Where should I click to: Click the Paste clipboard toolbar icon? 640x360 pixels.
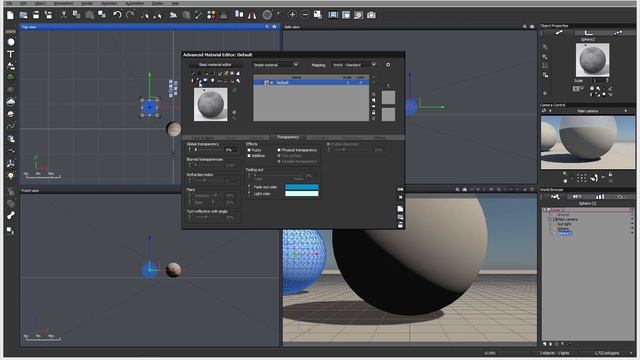click(x=89, y=15)
